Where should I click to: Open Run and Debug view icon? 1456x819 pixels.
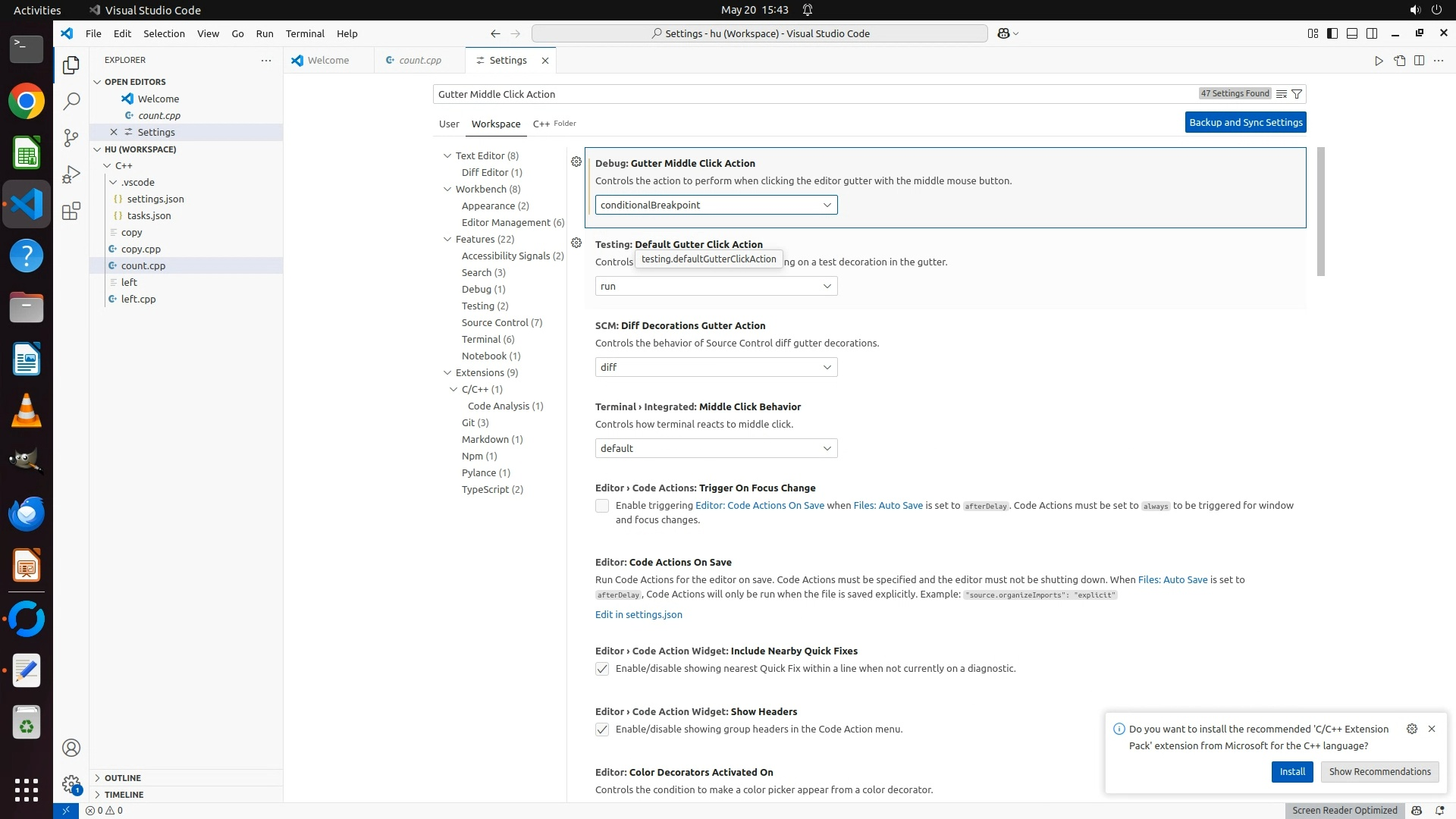click(71, 174)
